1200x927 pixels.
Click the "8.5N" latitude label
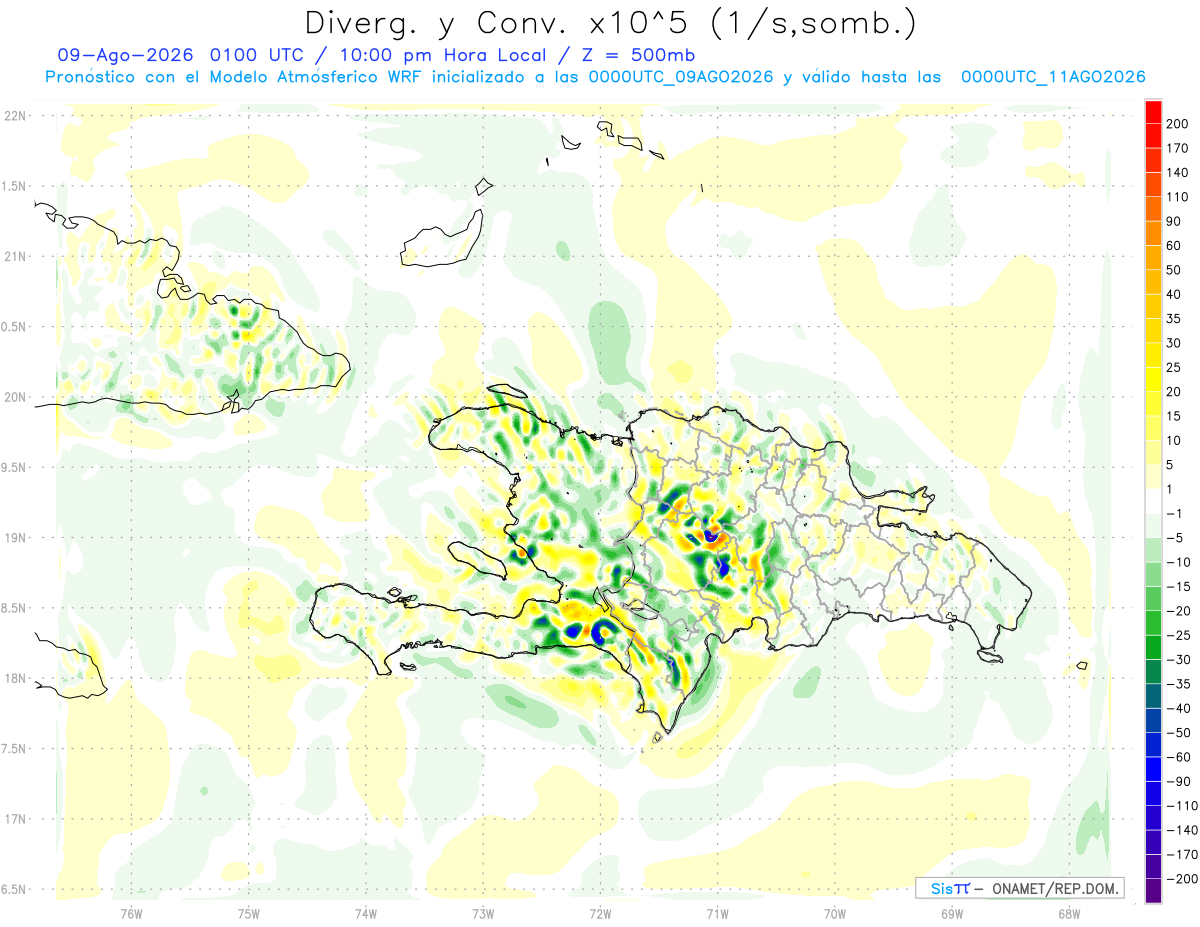pyautogui.click(x=13, y=608)
